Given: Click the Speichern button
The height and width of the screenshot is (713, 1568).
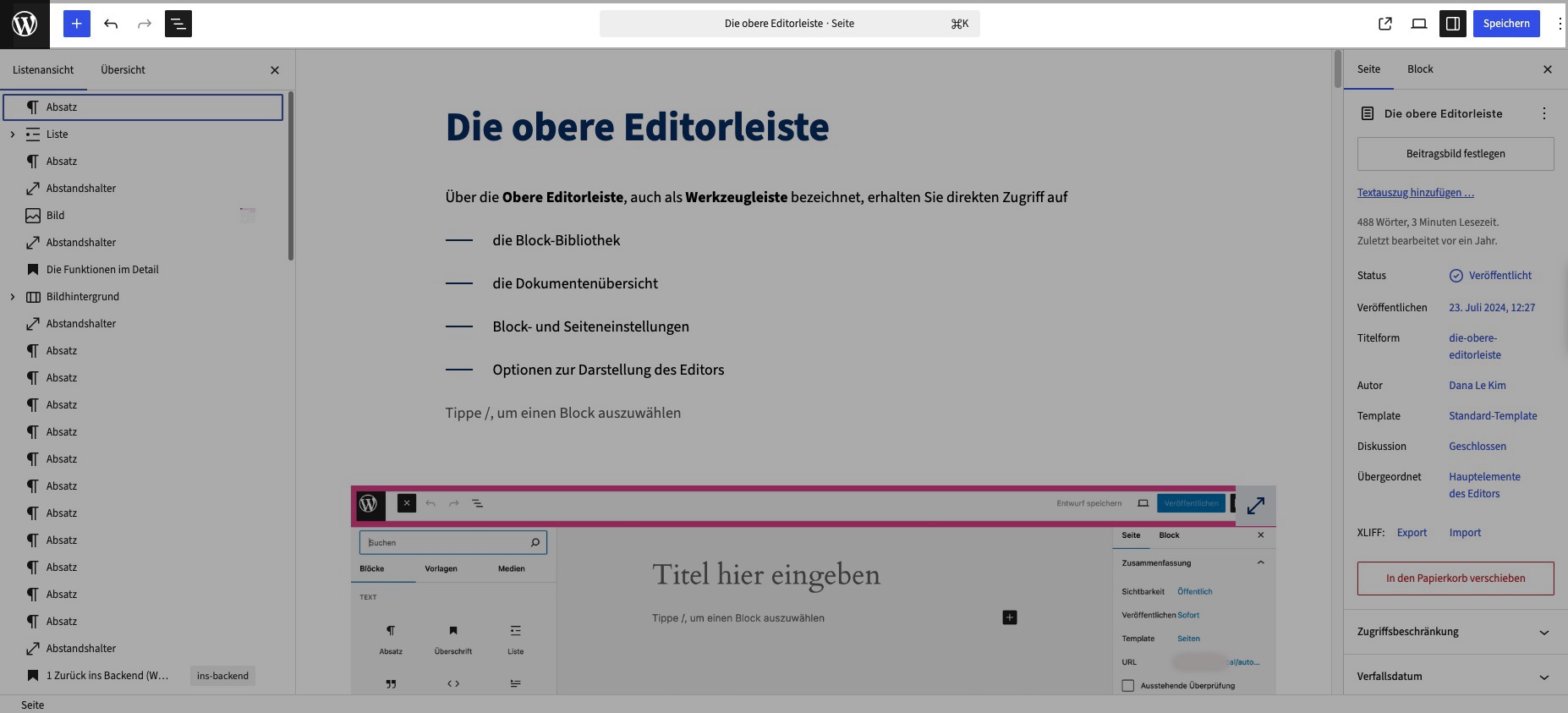Looking at the screenshot, I should [1505, 24].
